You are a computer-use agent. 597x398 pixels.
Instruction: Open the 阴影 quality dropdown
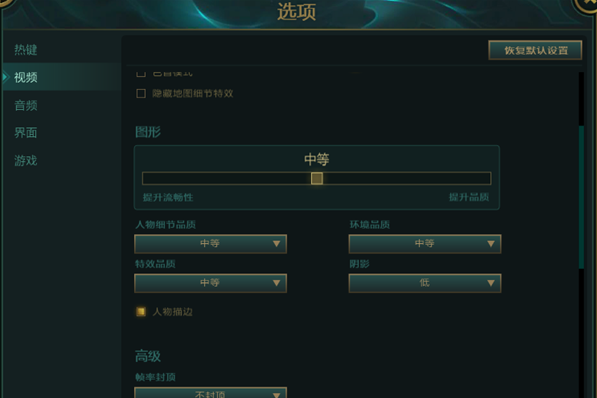(425, 283)
